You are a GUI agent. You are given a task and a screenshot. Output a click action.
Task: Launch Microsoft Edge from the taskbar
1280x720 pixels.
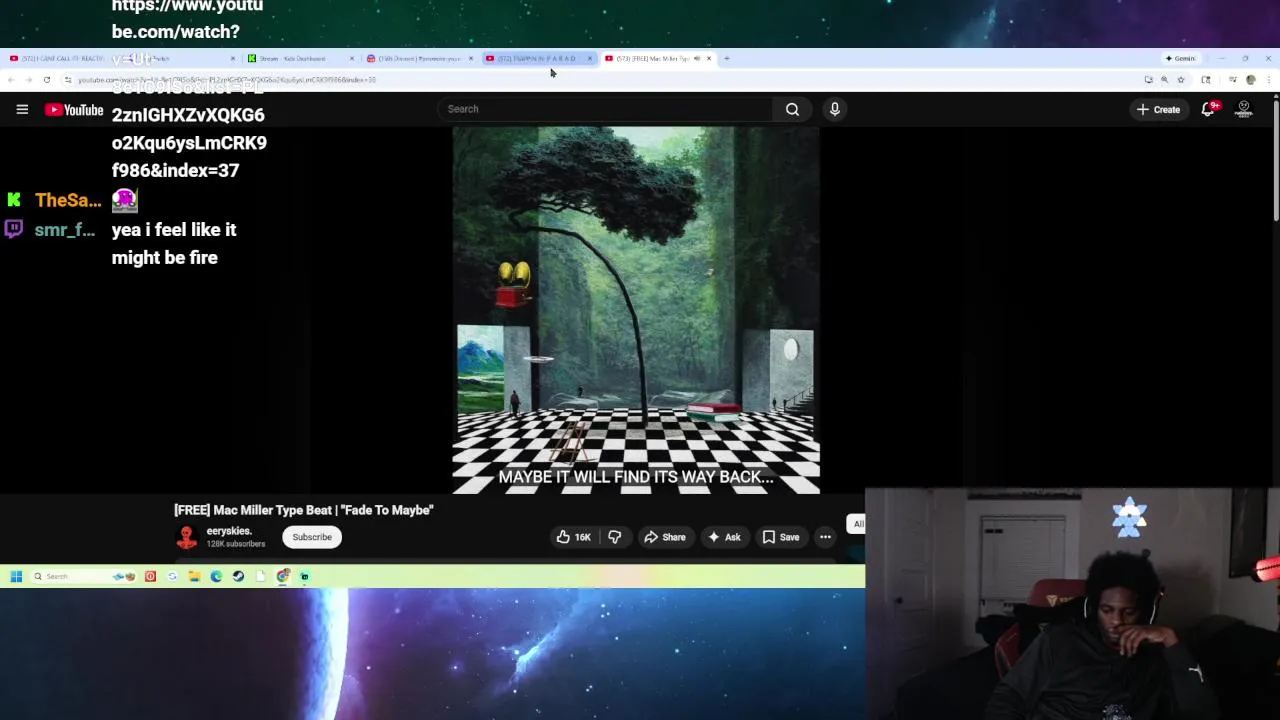coord(216,576)
